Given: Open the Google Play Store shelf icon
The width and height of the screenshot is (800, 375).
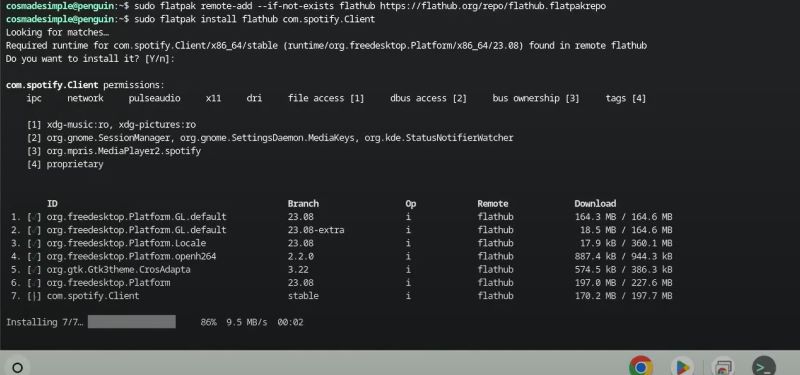Looking at the screenshot, I should coord(682,367).
